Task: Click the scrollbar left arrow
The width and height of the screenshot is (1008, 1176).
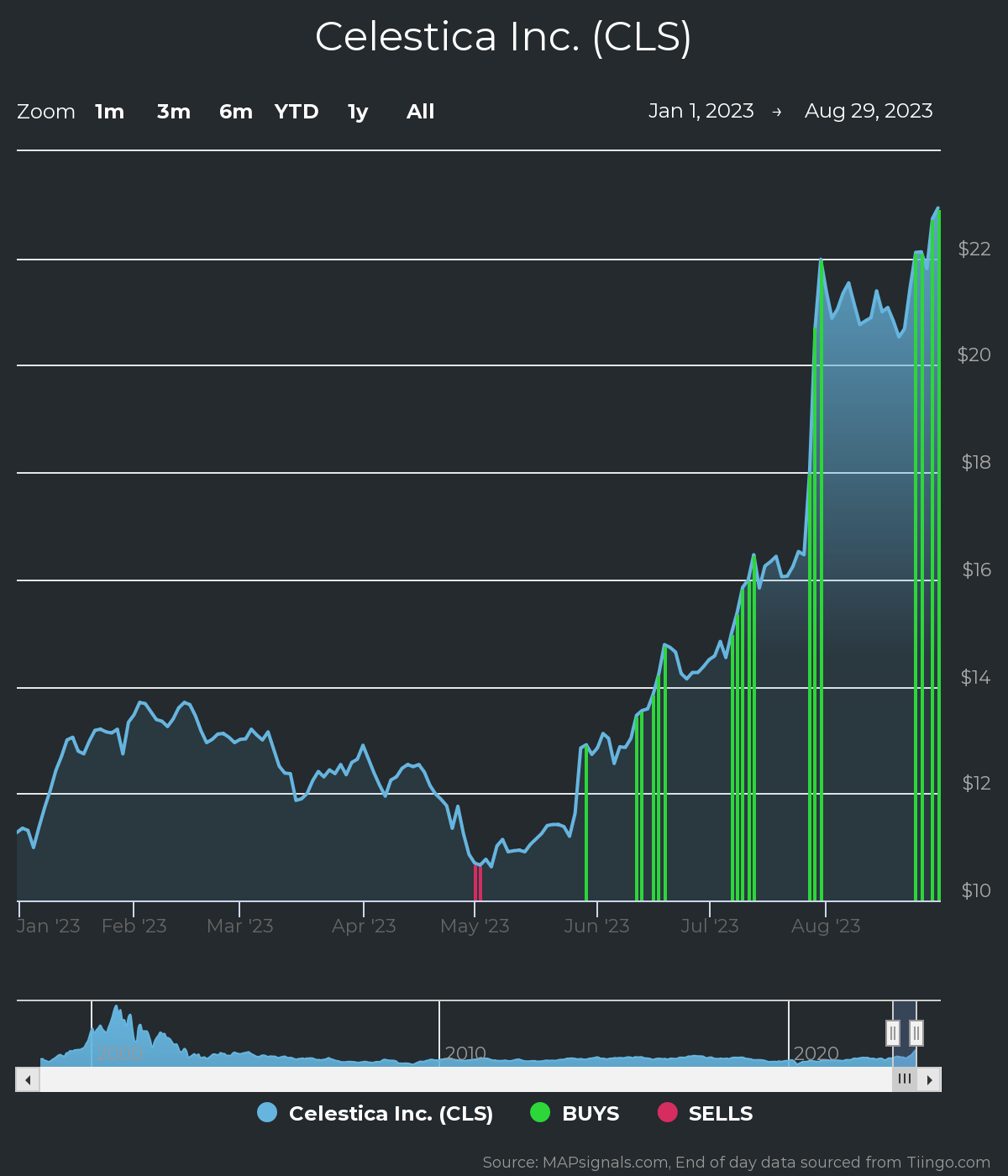Action: pyautogui.click(x=28, y=1079)
